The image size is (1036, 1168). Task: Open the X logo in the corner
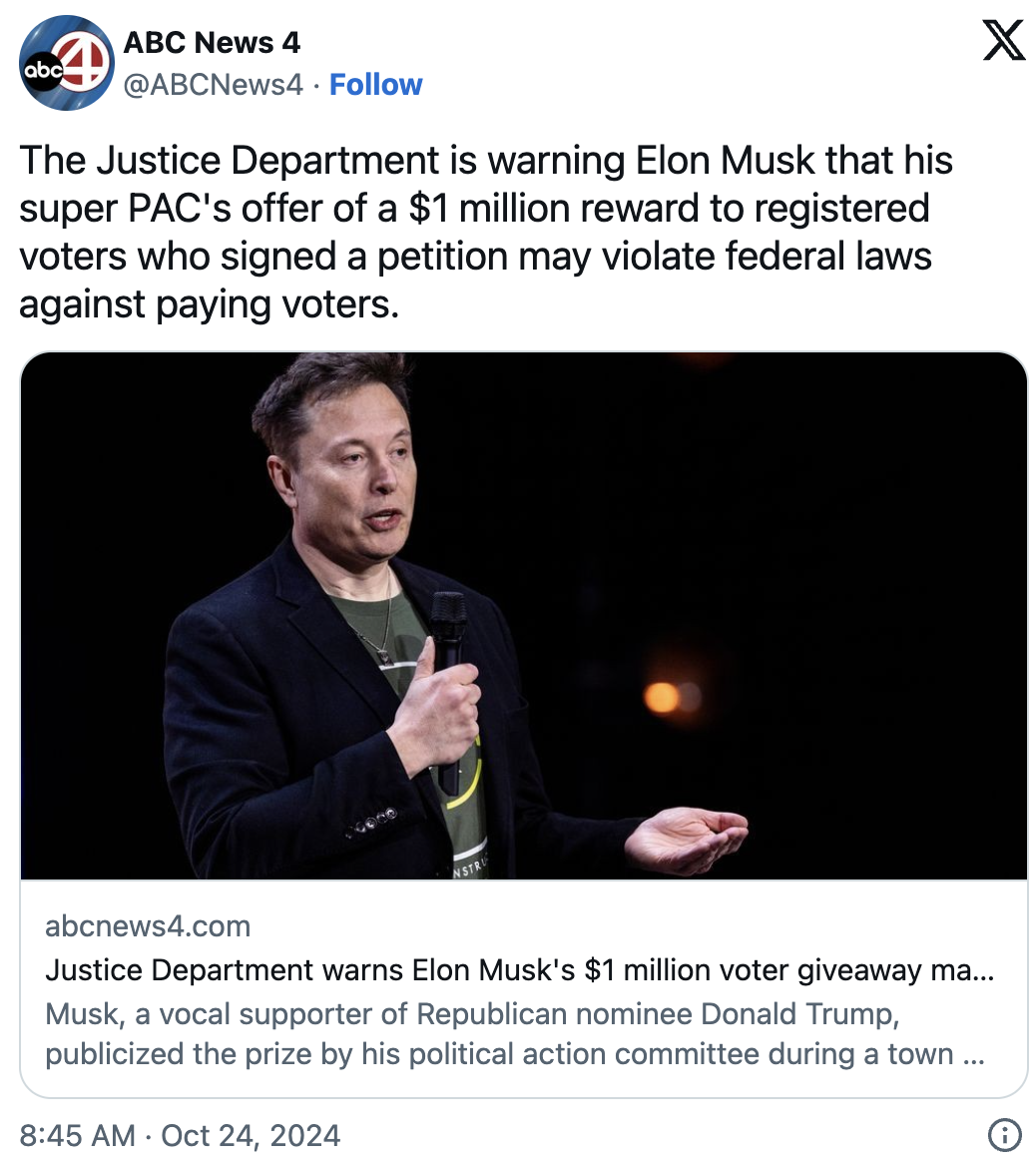point(1003,41)
